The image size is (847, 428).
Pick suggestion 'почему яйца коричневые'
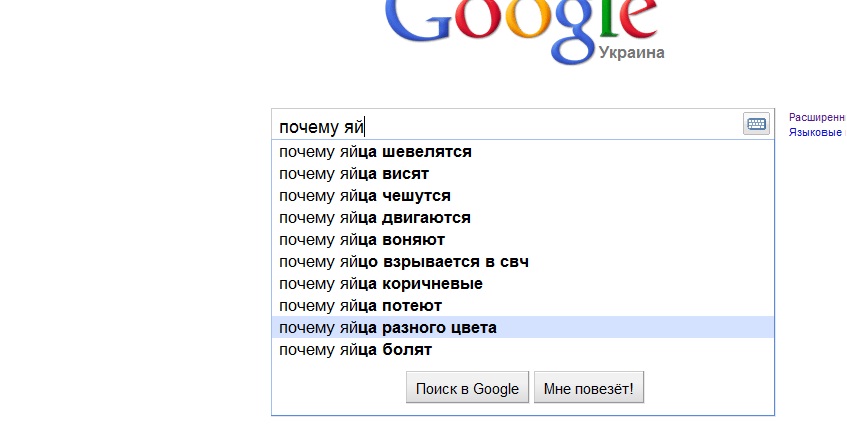381,284
